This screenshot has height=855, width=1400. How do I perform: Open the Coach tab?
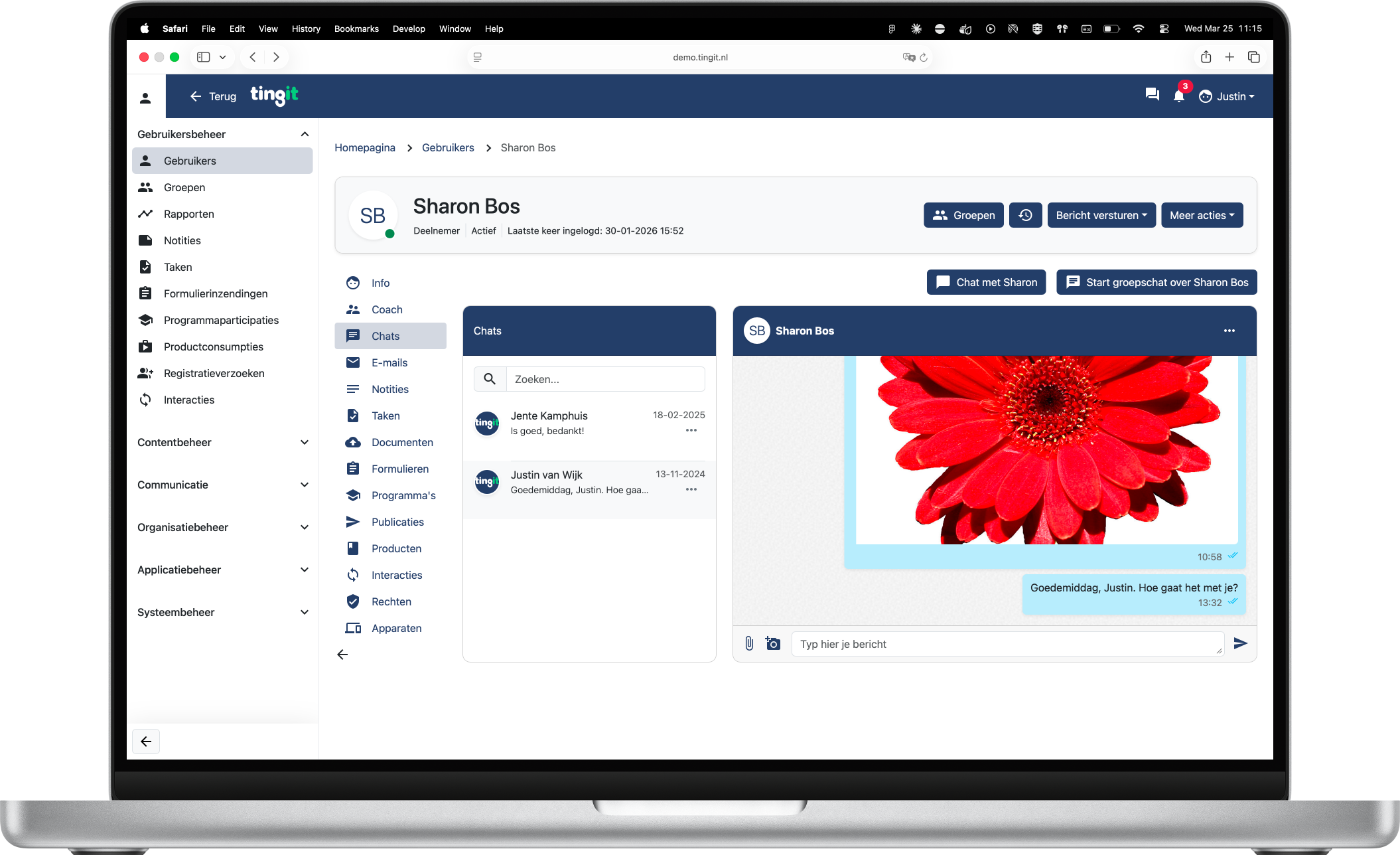click(391, 309)
